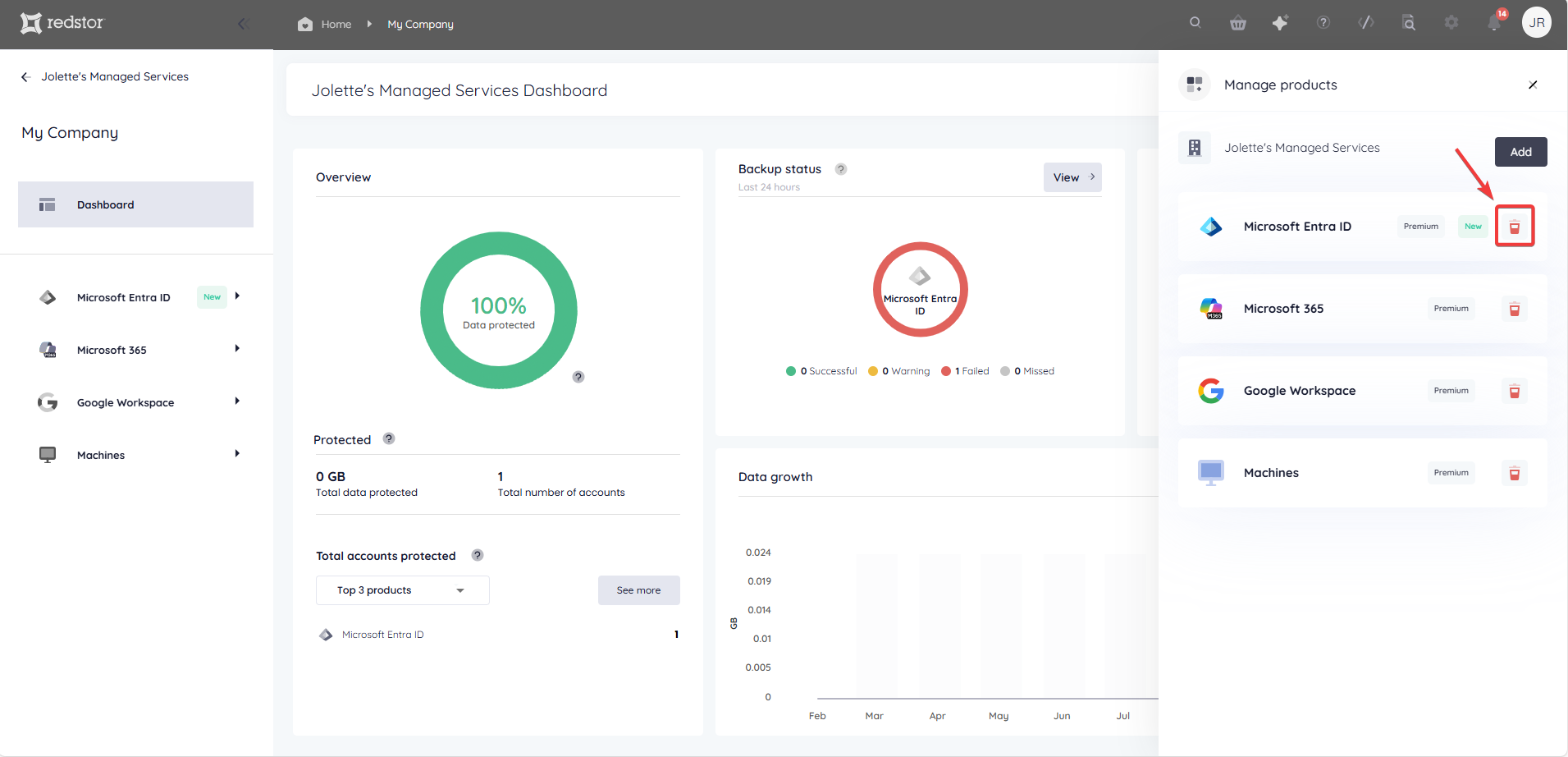Image resolution: width=1568 pixels, height=757 pixels.
Task: Click the Backup status help icon
Action: point(841,169)
